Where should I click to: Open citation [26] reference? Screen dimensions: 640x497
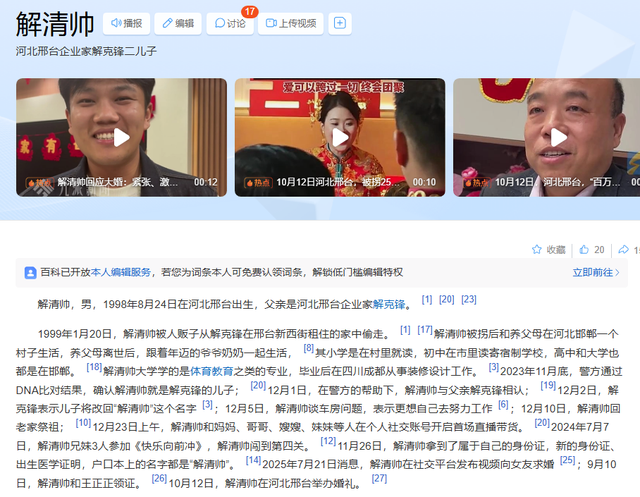[159, 478]
